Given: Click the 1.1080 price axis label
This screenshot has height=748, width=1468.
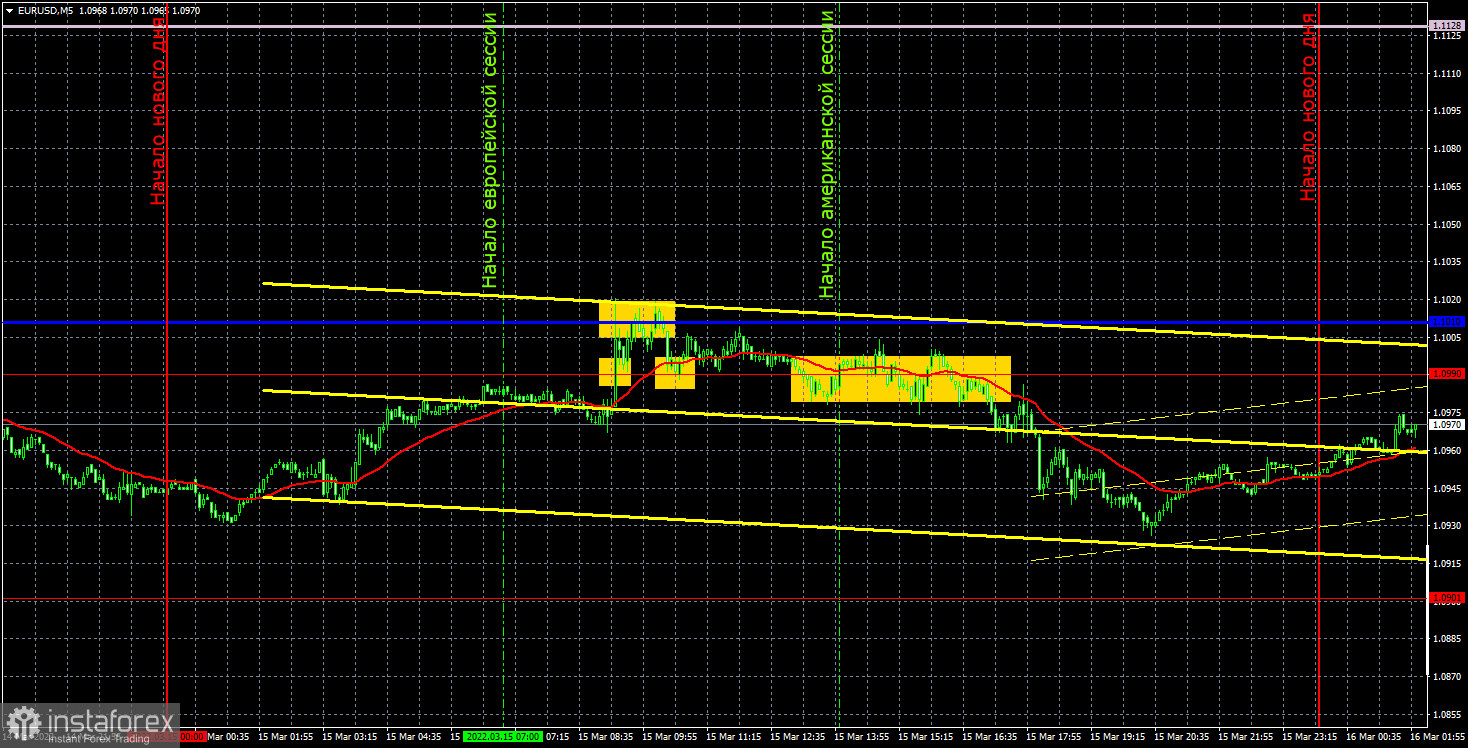Looking at the screenshot, I should [1447, 149].
